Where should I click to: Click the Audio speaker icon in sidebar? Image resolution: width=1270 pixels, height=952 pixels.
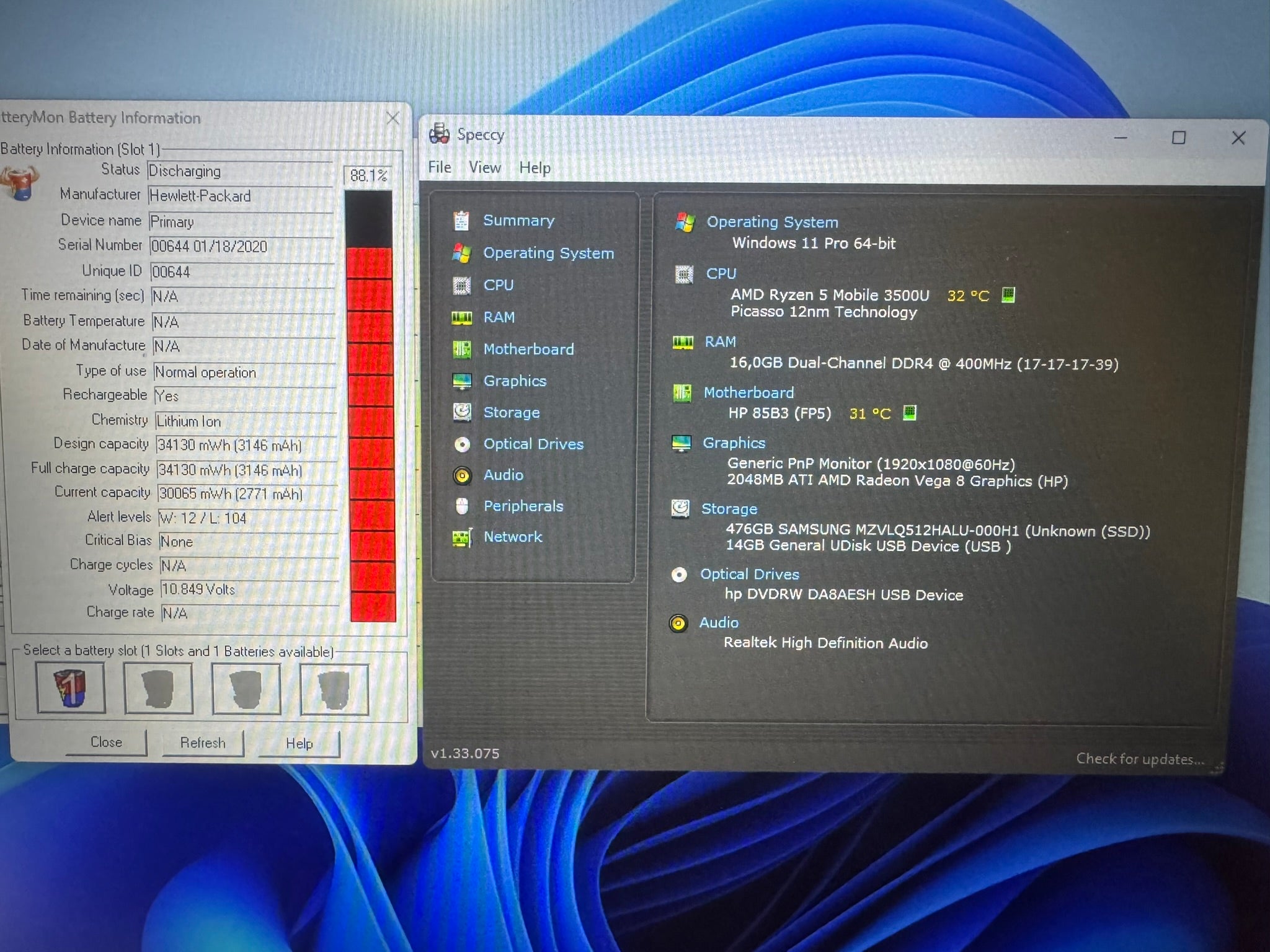[462, 475]
